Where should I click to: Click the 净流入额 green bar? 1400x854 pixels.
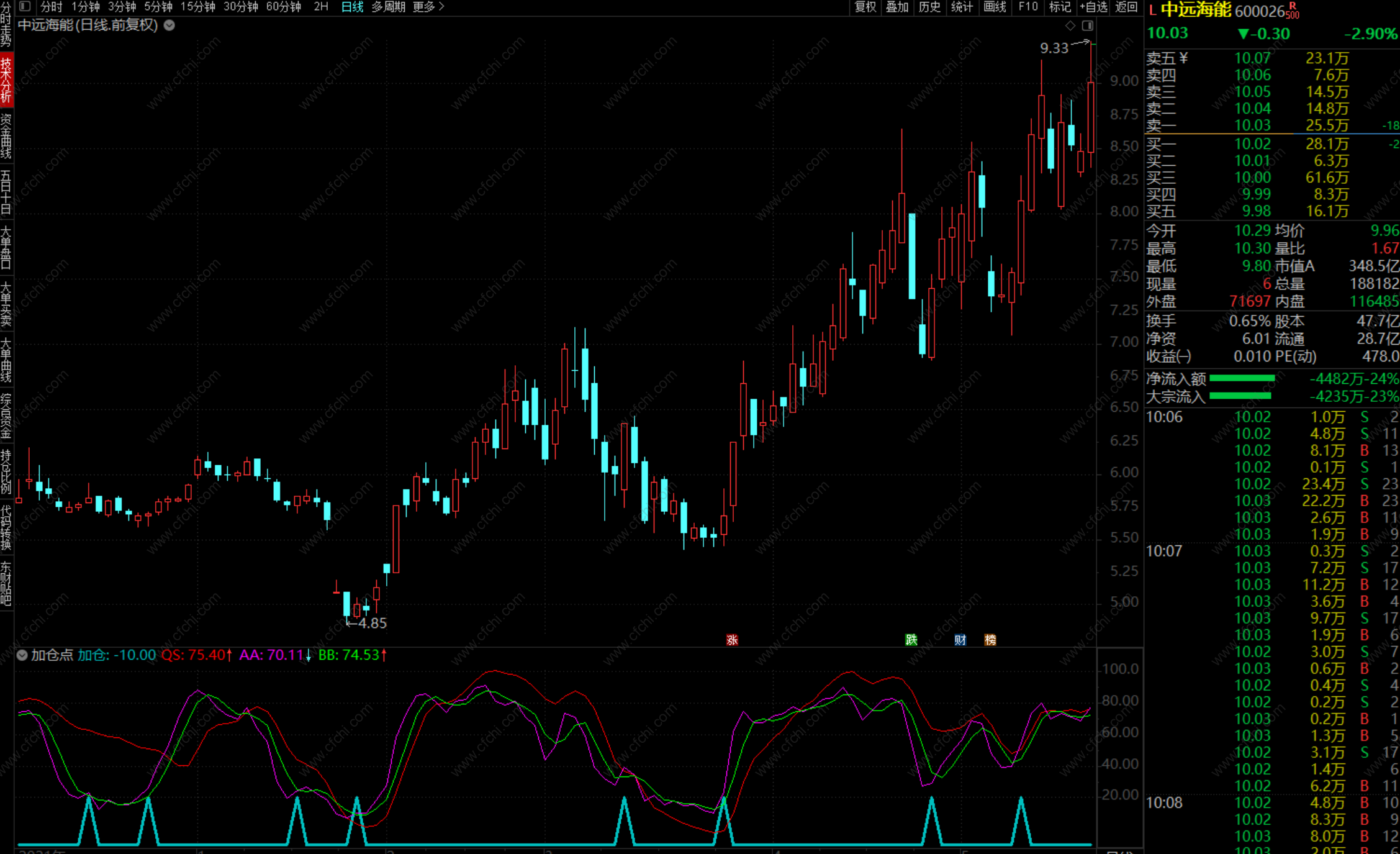click(1242, 378)
